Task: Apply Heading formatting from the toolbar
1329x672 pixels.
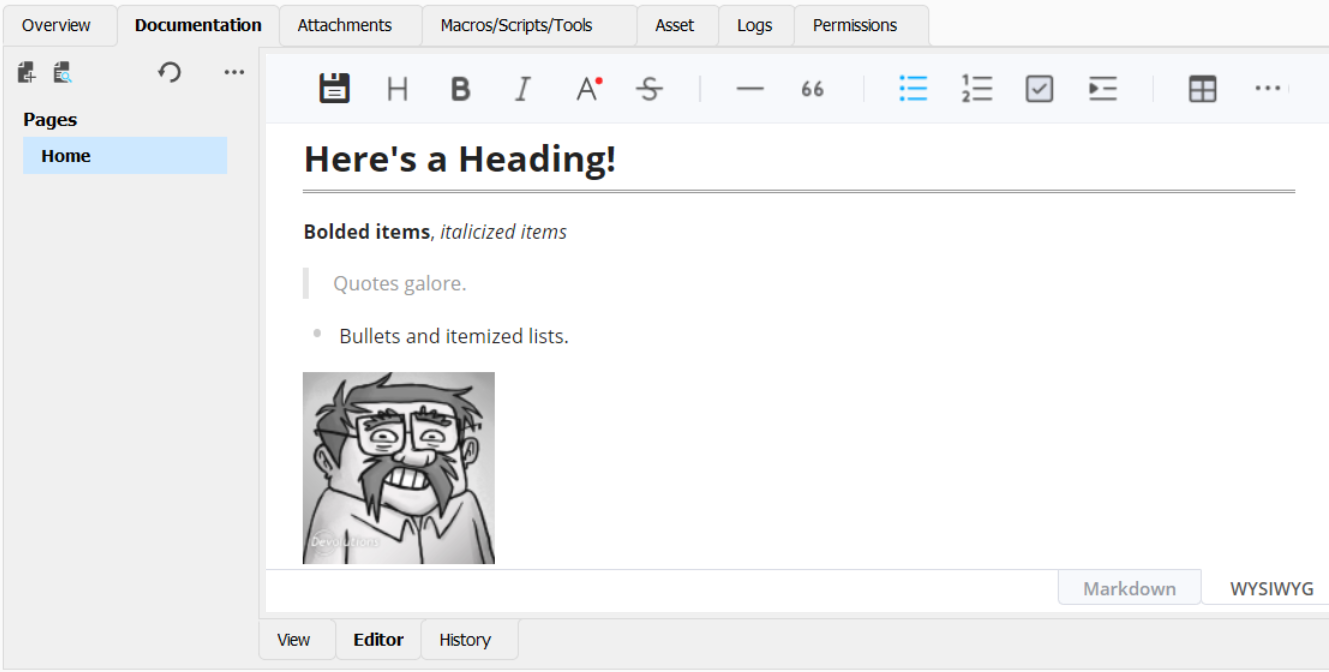Action: [x=397, y=88]
